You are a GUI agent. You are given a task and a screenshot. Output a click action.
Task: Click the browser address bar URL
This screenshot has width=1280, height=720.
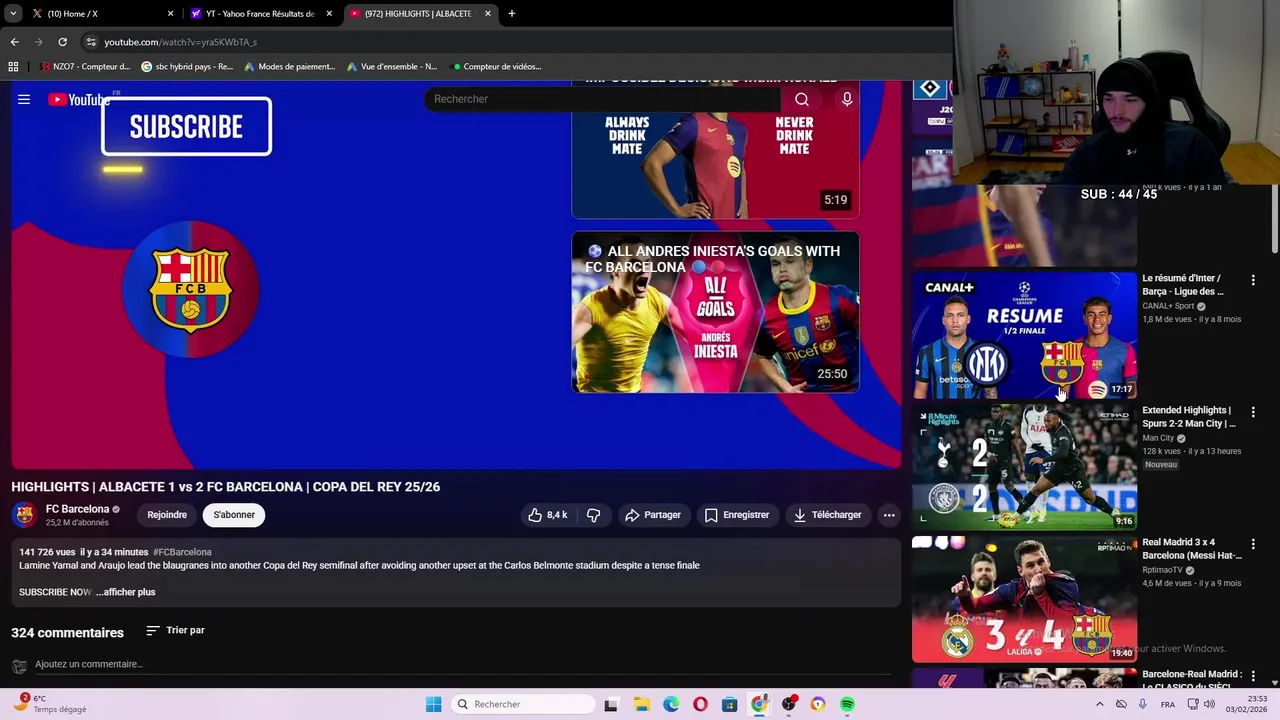pyautogui.click(x=180, y=42)
